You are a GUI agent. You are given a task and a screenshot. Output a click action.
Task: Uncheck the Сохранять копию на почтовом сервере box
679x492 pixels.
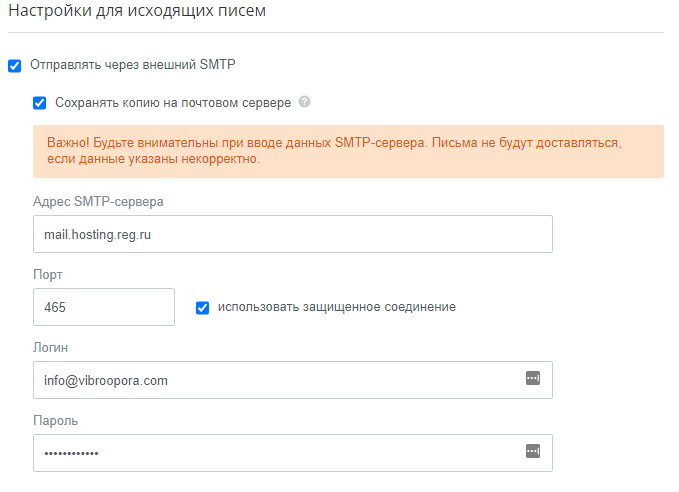coord(40,102)
